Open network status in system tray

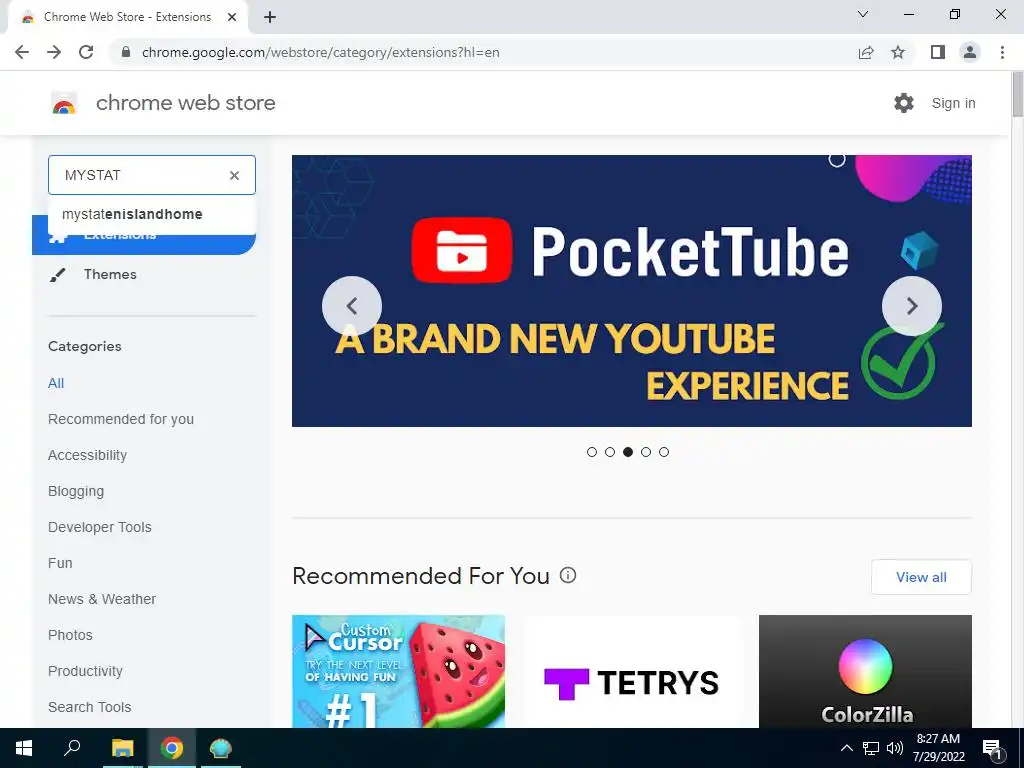tap(871, 748)
